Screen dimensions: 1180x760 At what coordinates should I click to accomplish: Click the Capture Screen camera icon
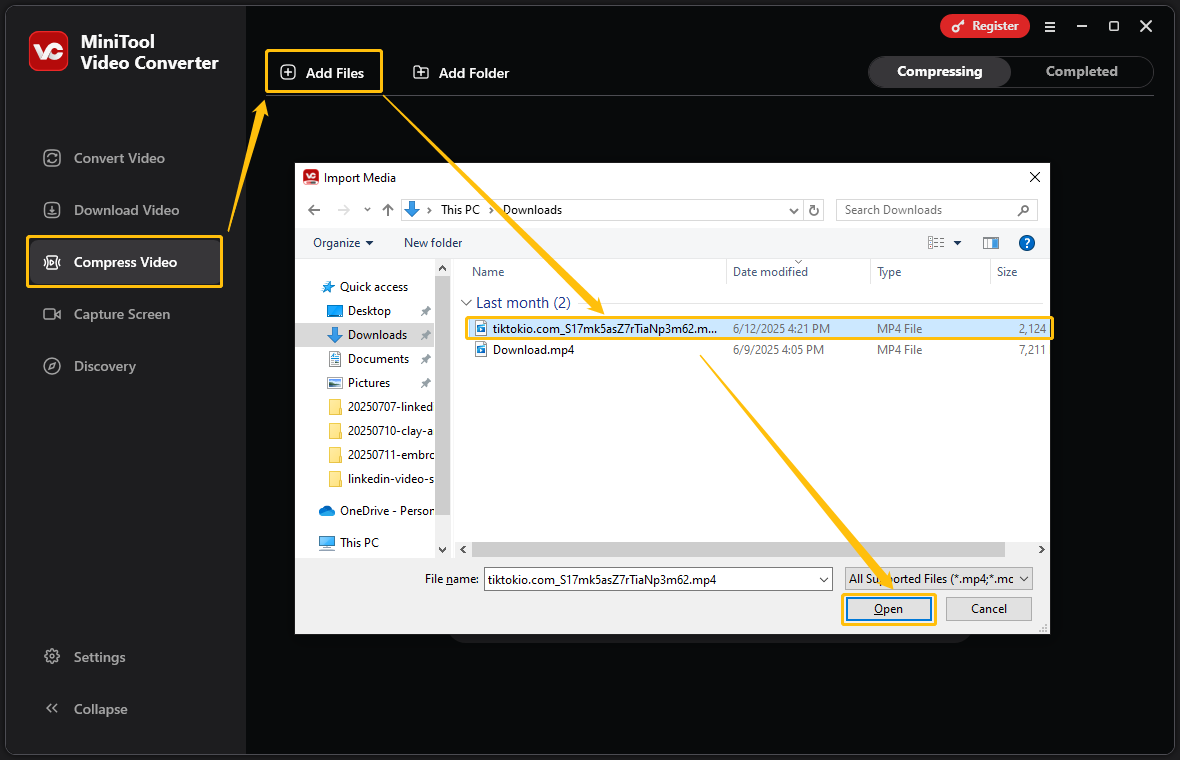(52, 314)
